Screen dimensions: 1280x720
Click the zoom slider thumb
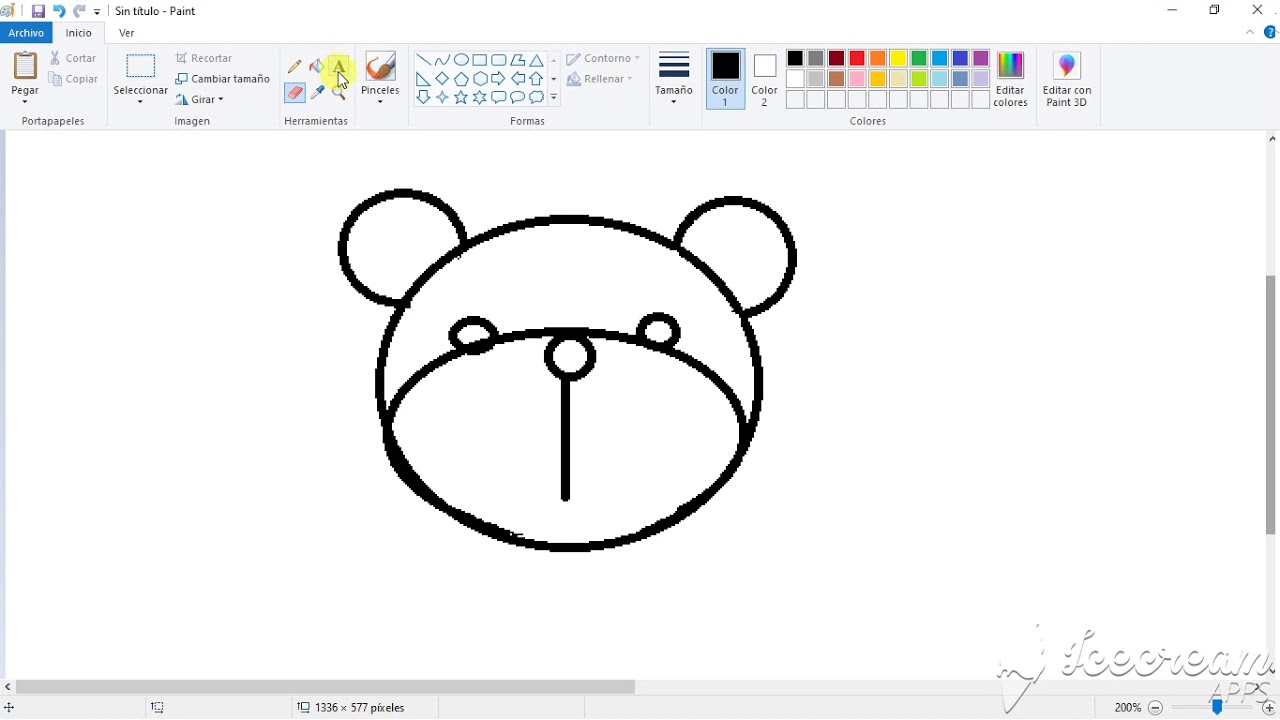[1217, 707]
